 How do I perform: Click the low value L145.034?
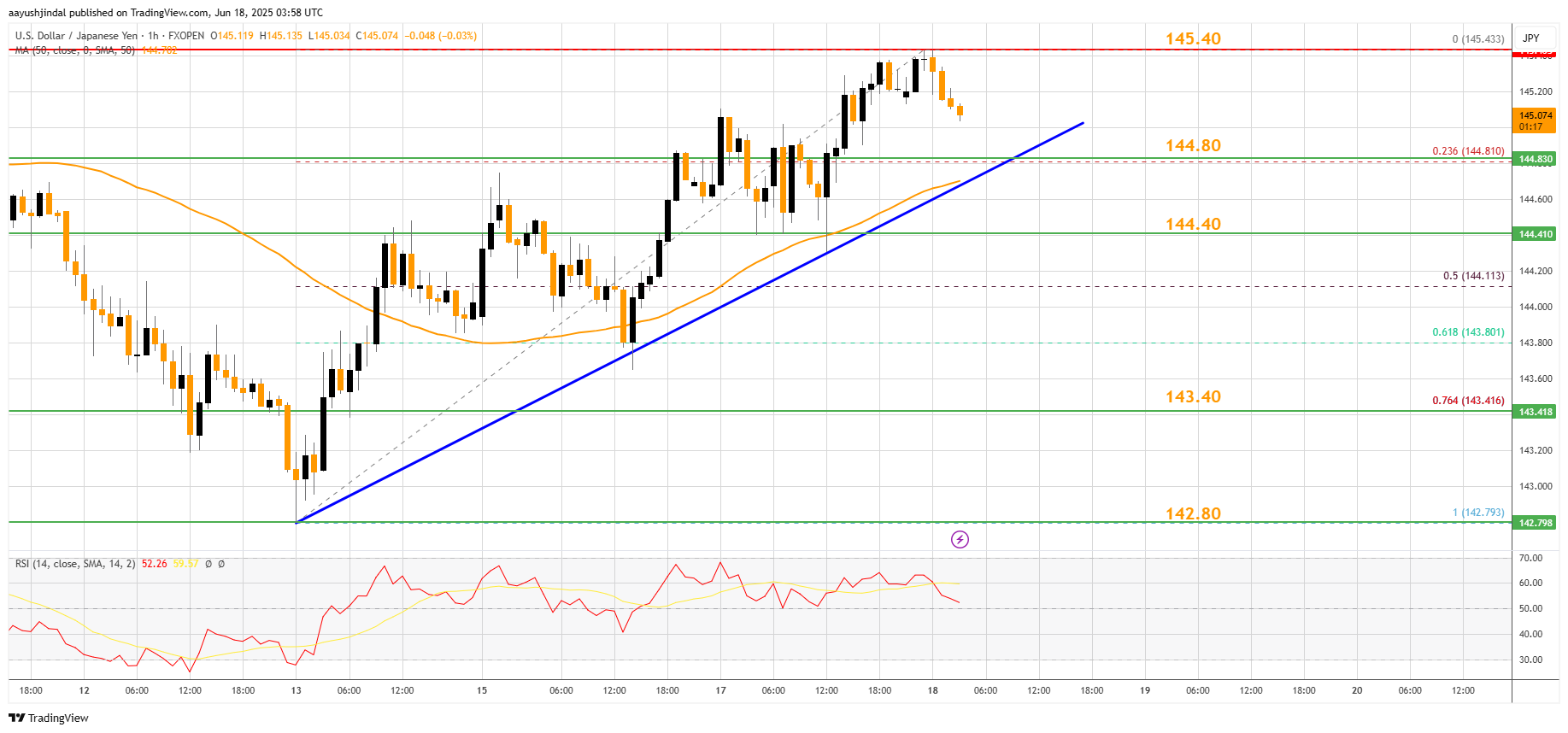point(329,36)
